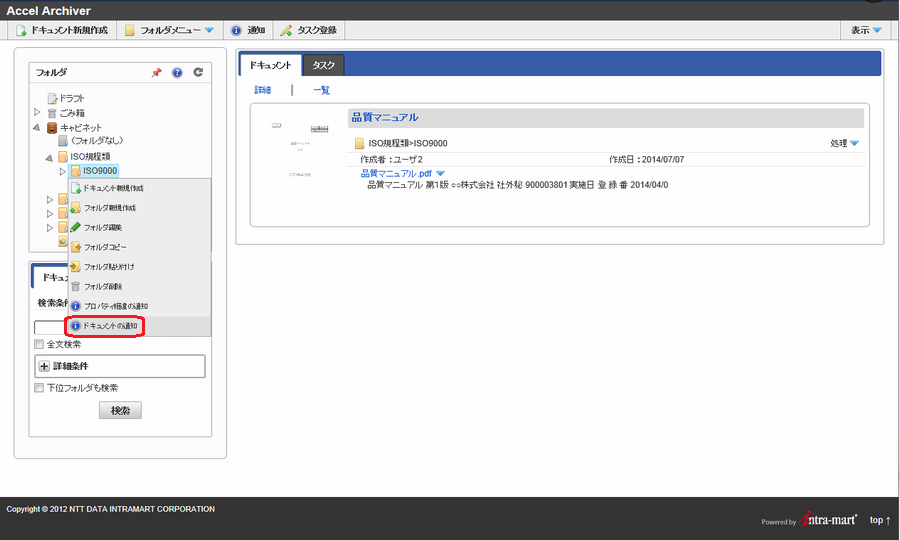The width and height of the screenshot is (900, 540).
Task: Click フォルダコピー icon in context menu
Action: [x=76, y=247]
